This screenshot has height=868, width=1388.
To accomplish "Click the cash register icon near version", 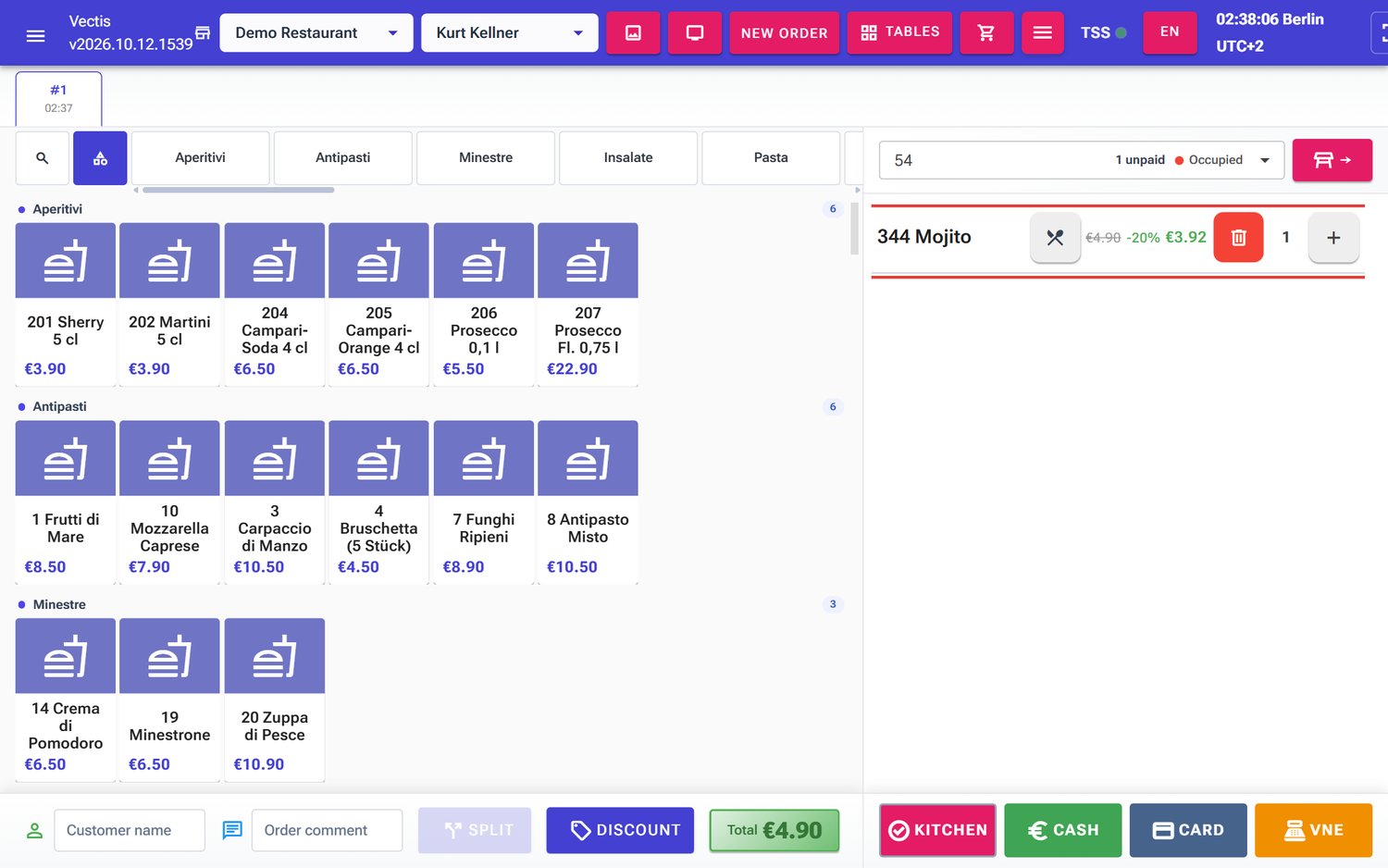I will click(x=203, y=33).
